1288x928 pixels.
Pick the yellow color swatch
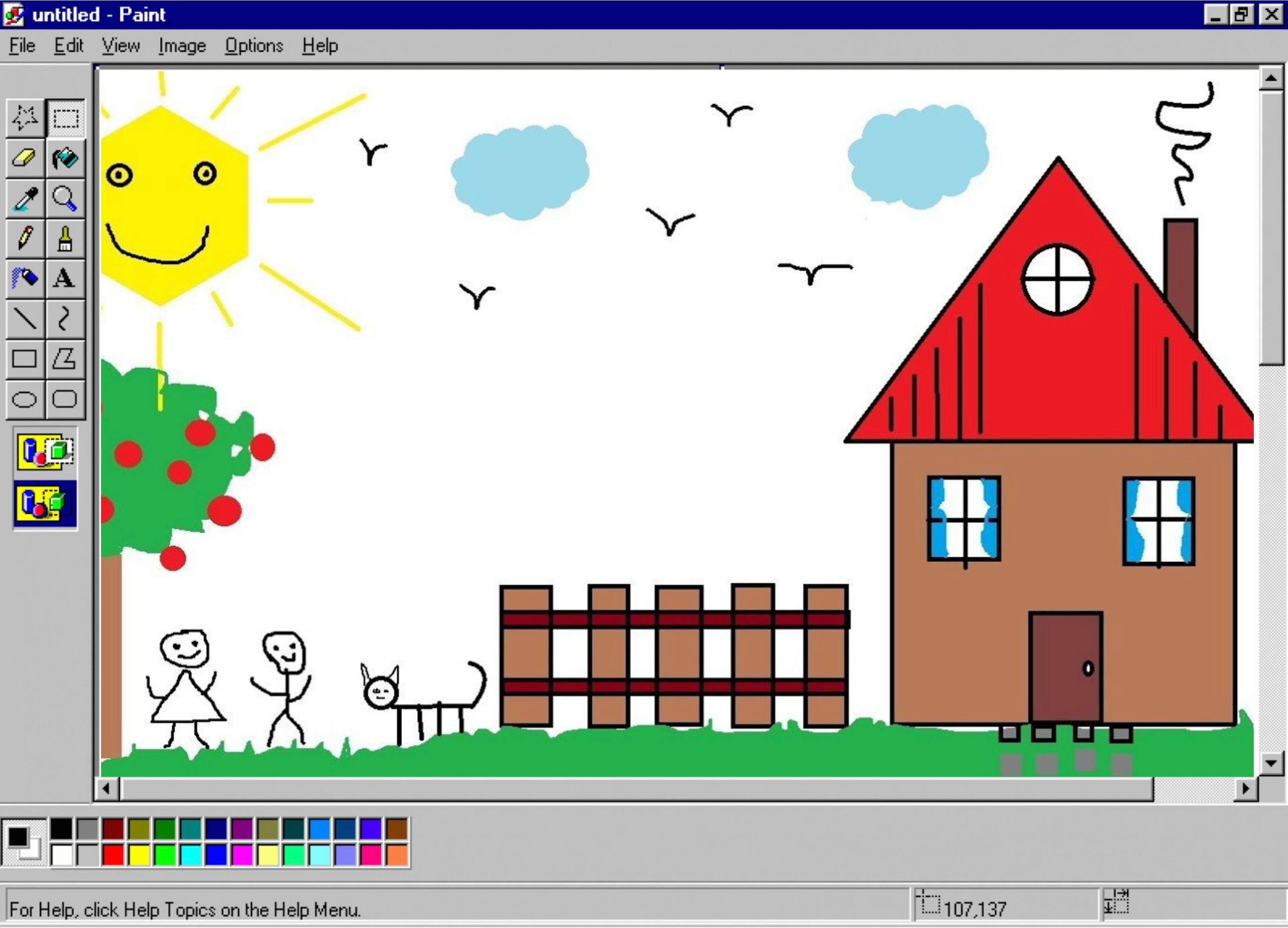pos(139,855)
